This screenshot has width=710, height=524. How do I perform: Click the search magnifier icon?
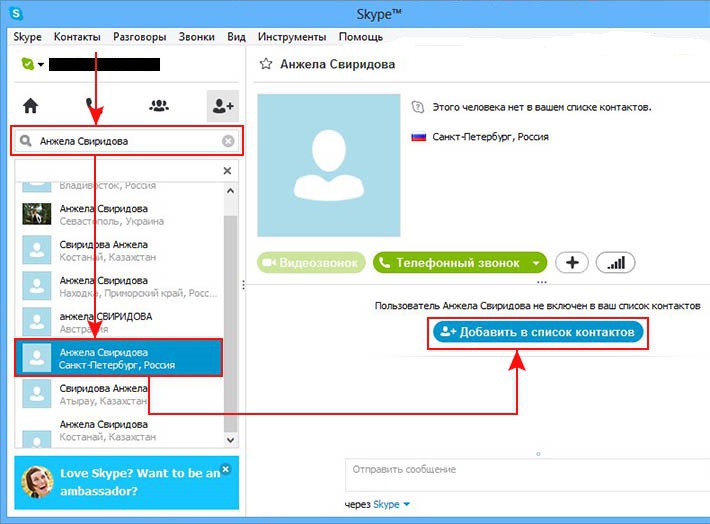(25, 141)
